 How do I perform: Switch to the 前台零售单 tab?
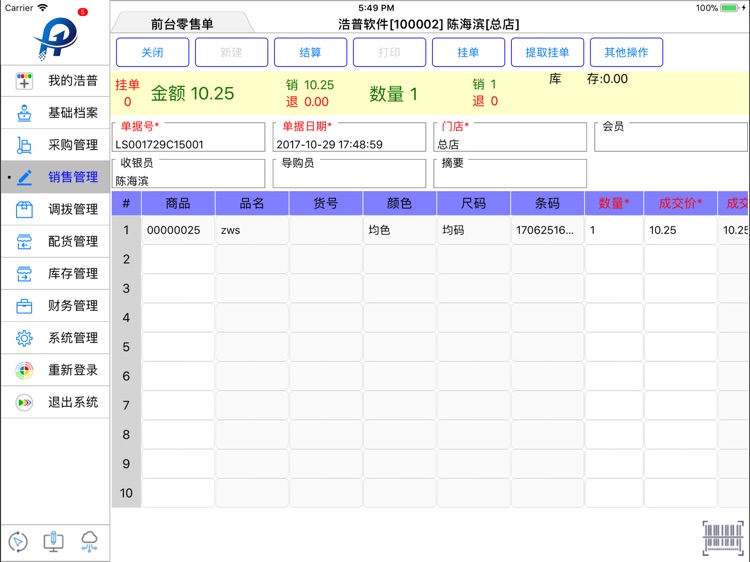point(182,24)
